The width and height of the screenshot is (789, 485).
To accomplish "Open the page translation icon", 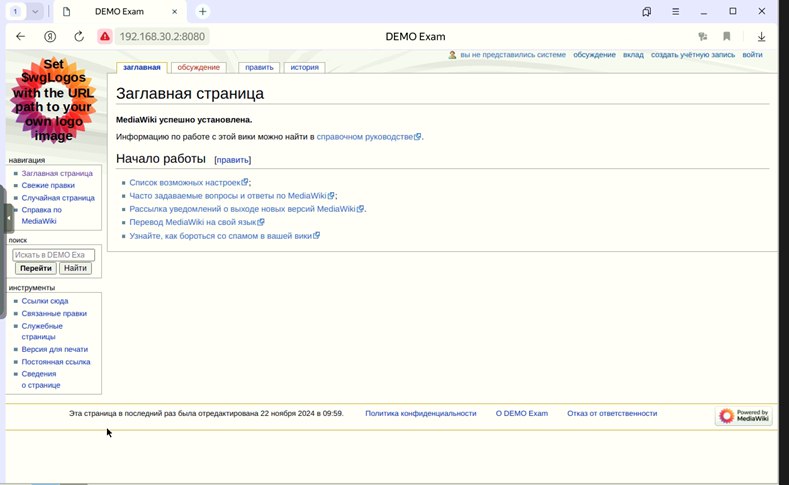I will (703, 36).
